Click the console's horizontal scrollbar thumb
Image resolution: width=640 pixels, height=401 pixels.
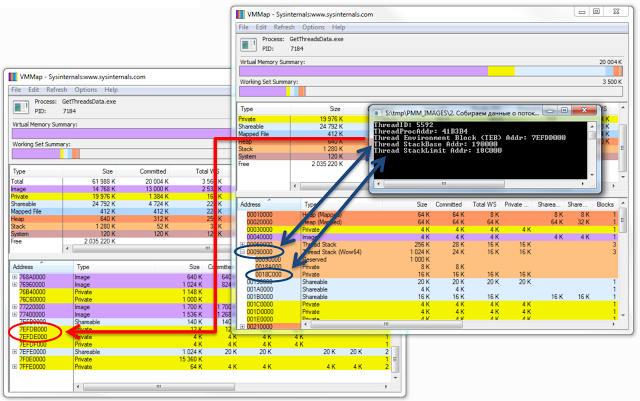[x=444, y=184]
